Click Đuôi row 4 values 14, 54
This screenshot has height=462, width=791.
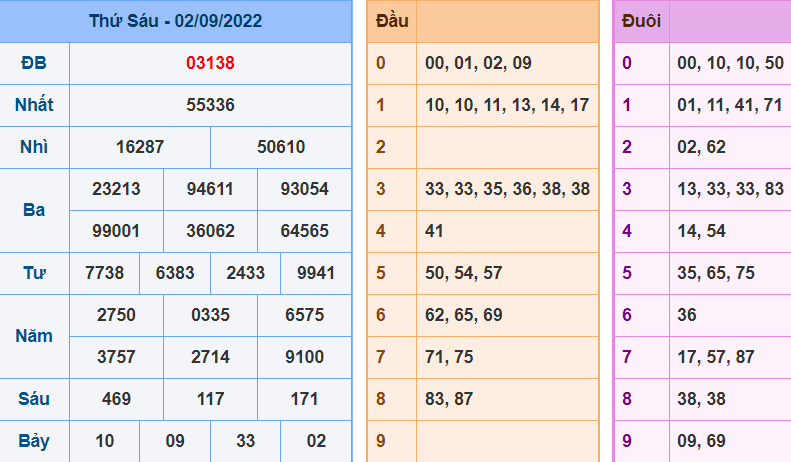click(701, 231)
